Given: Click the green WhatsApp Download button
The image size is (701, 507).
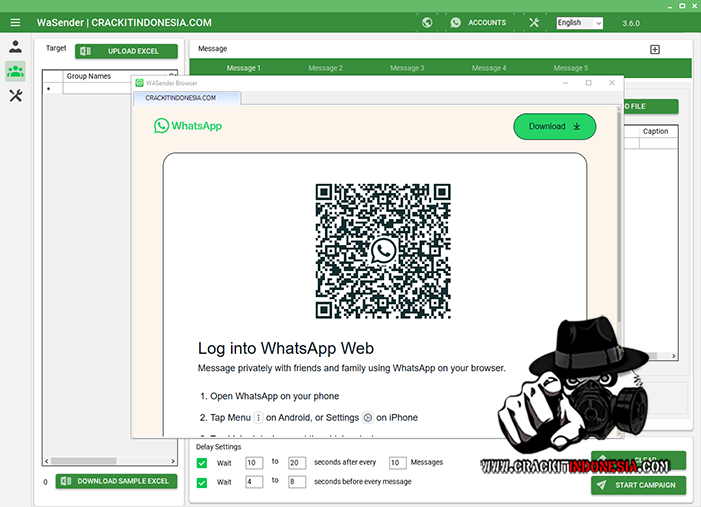Looking at the screenshot, I should click(x=554, y=126).
